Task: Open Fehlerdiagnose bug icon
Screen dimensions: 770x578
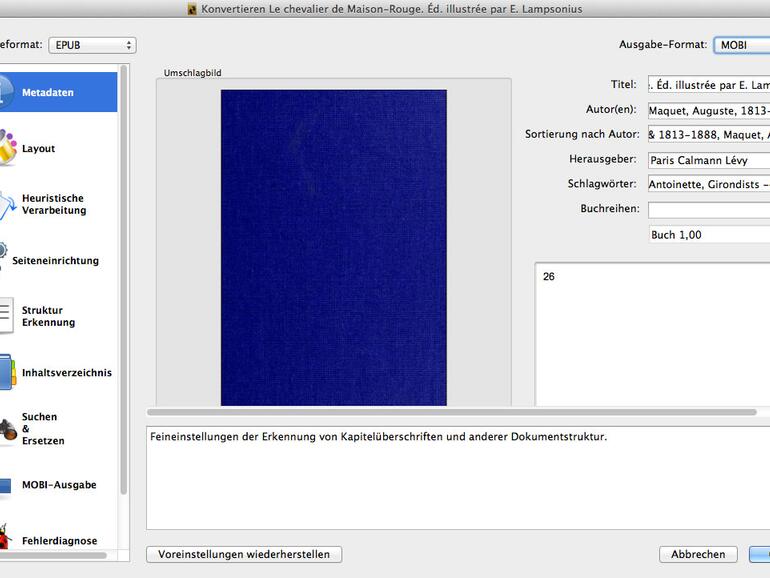Action: [6, 538]
